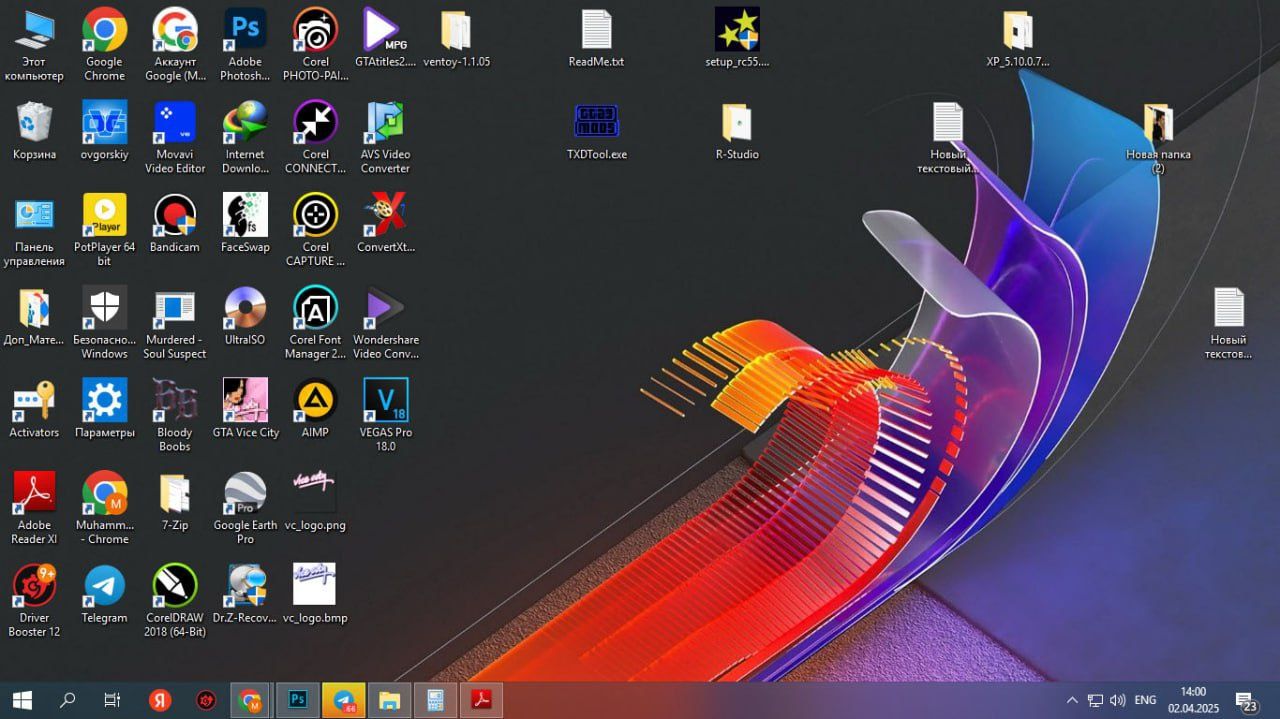Switch to Photoshop on the taskbar

pos(297,700)
